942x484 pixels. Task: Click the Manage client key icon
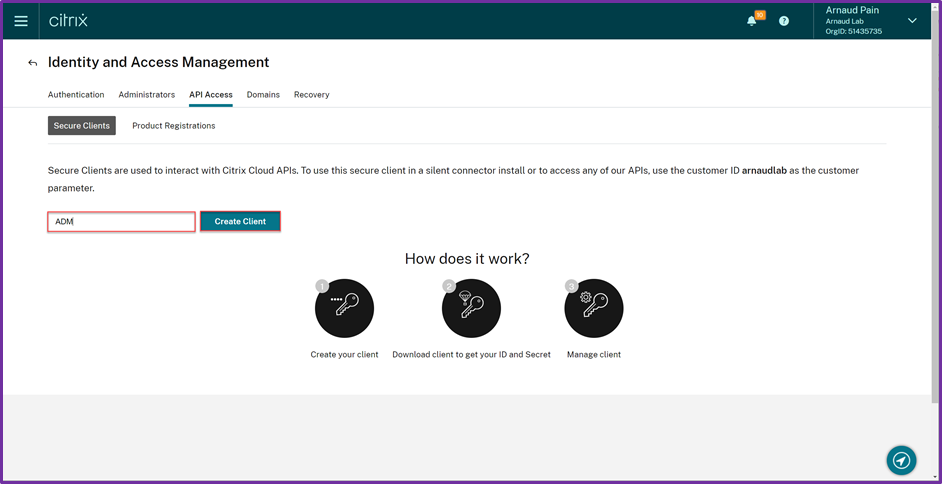(x=594, y=309)
